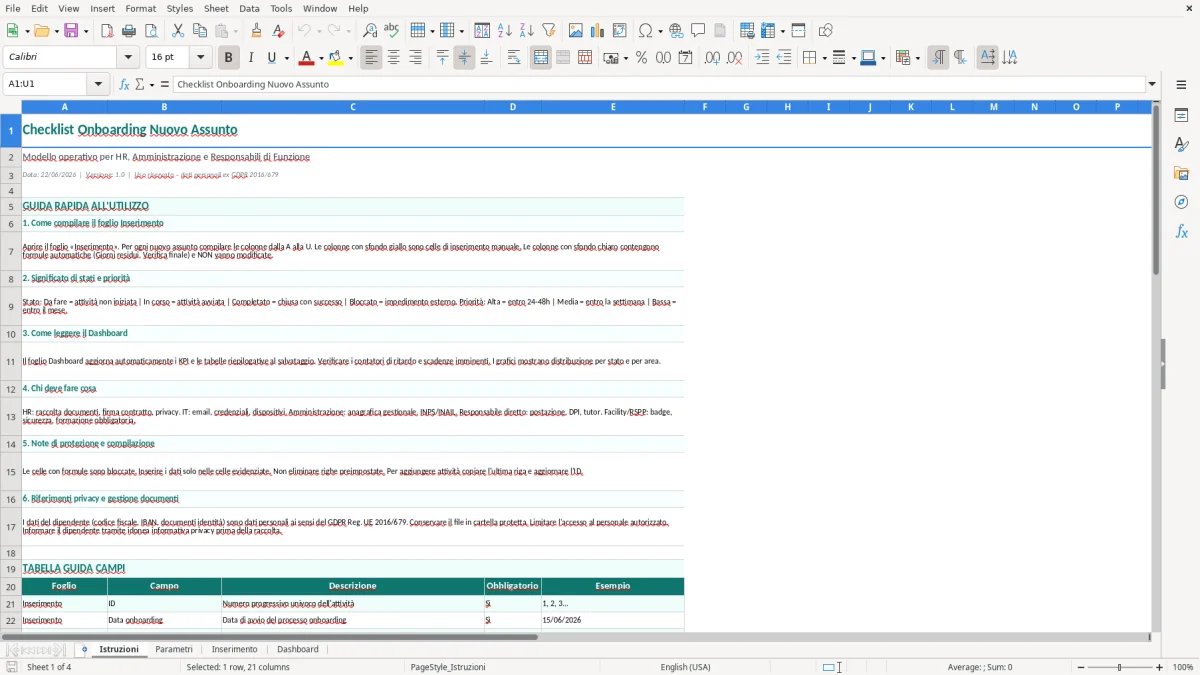1200x675 pixels.
Task: Toggle Wrap Text
Action: [x=514, y=58]
